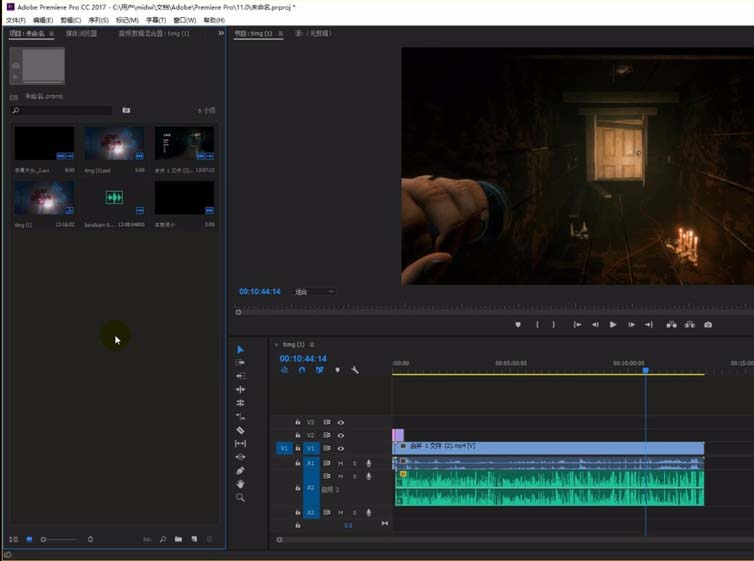Viewport: 754px width, 561px height.
Task: Toggle sync lock on track V2
Action: point(327,435)
